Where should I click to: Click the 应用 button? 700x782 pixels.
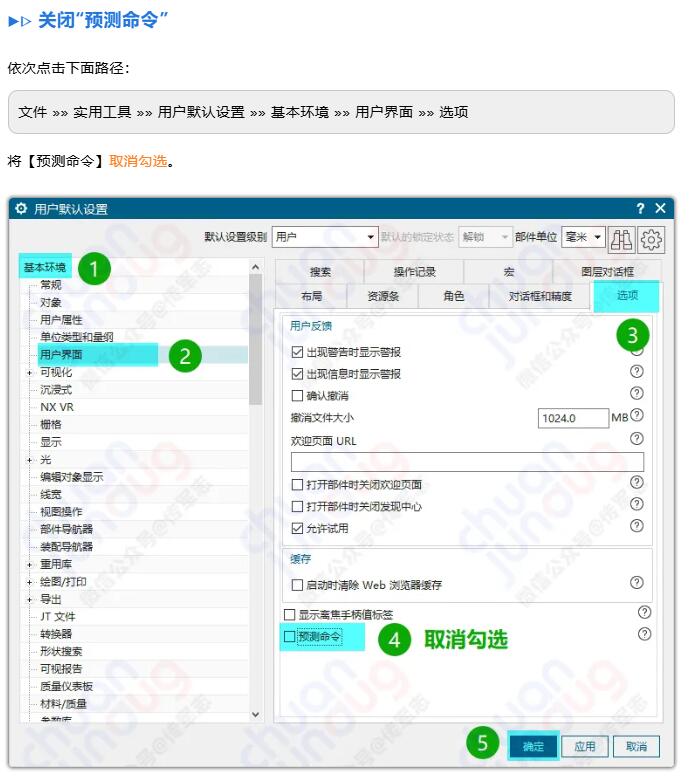pos(585,747)
